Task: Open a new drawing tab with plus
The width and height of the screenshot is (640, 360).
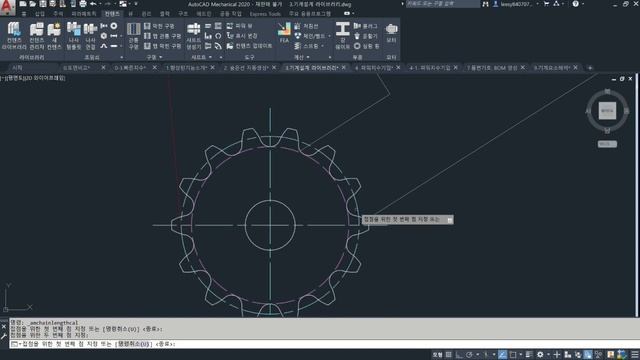Action: [590, 68]
